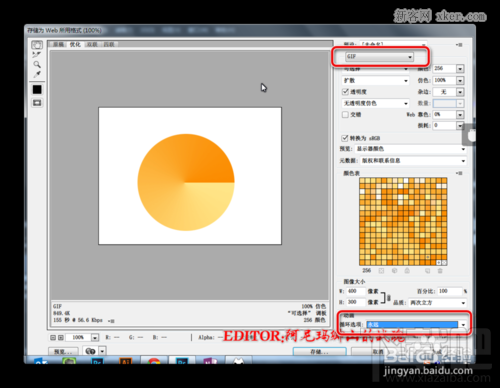Open the GIF file format dropdown
The height and width of the screenshot is (388, 500).
[379, 57]
